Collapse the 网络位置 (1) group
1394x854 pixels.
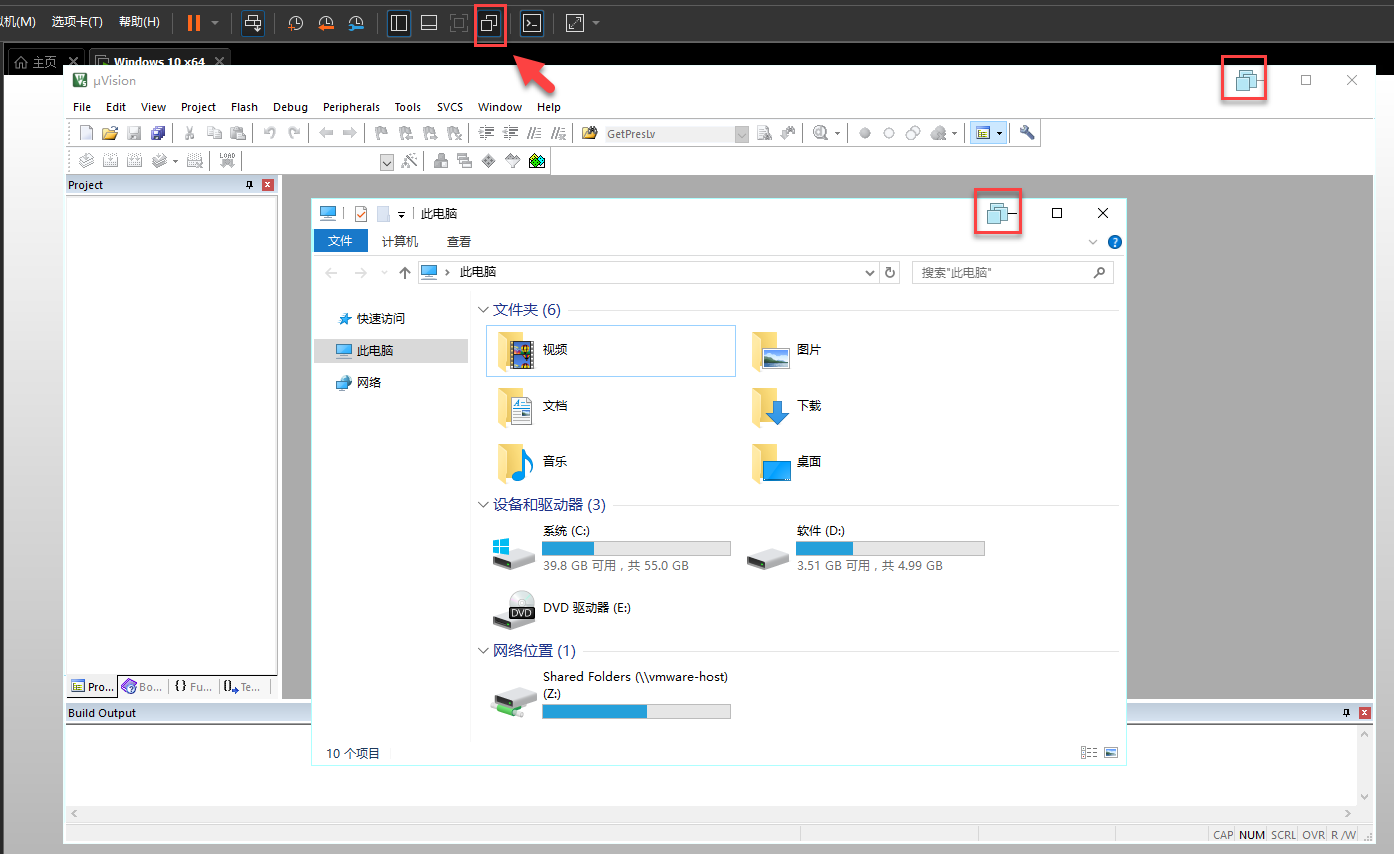pos(484,651)
